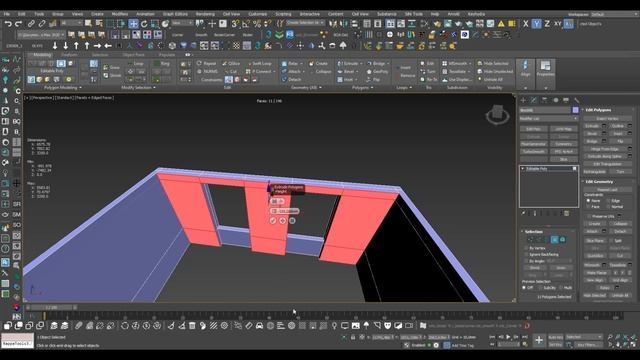Activate the Select and Move tool
This screenshot has height=360, width=640.
click(x=133, y=24)
